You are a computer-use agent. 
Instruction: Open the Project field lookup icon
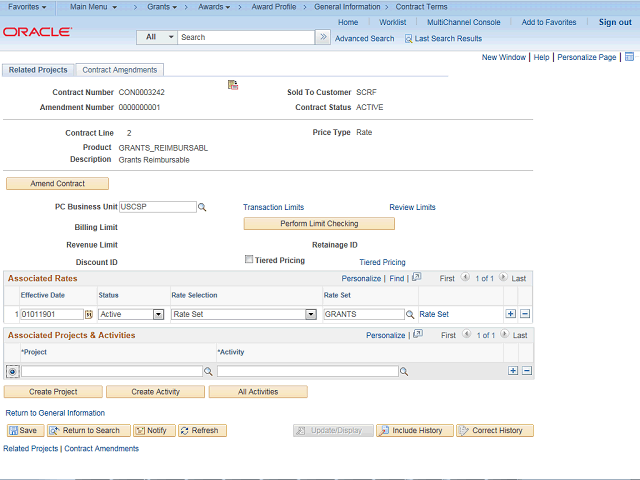coord(208,371)
